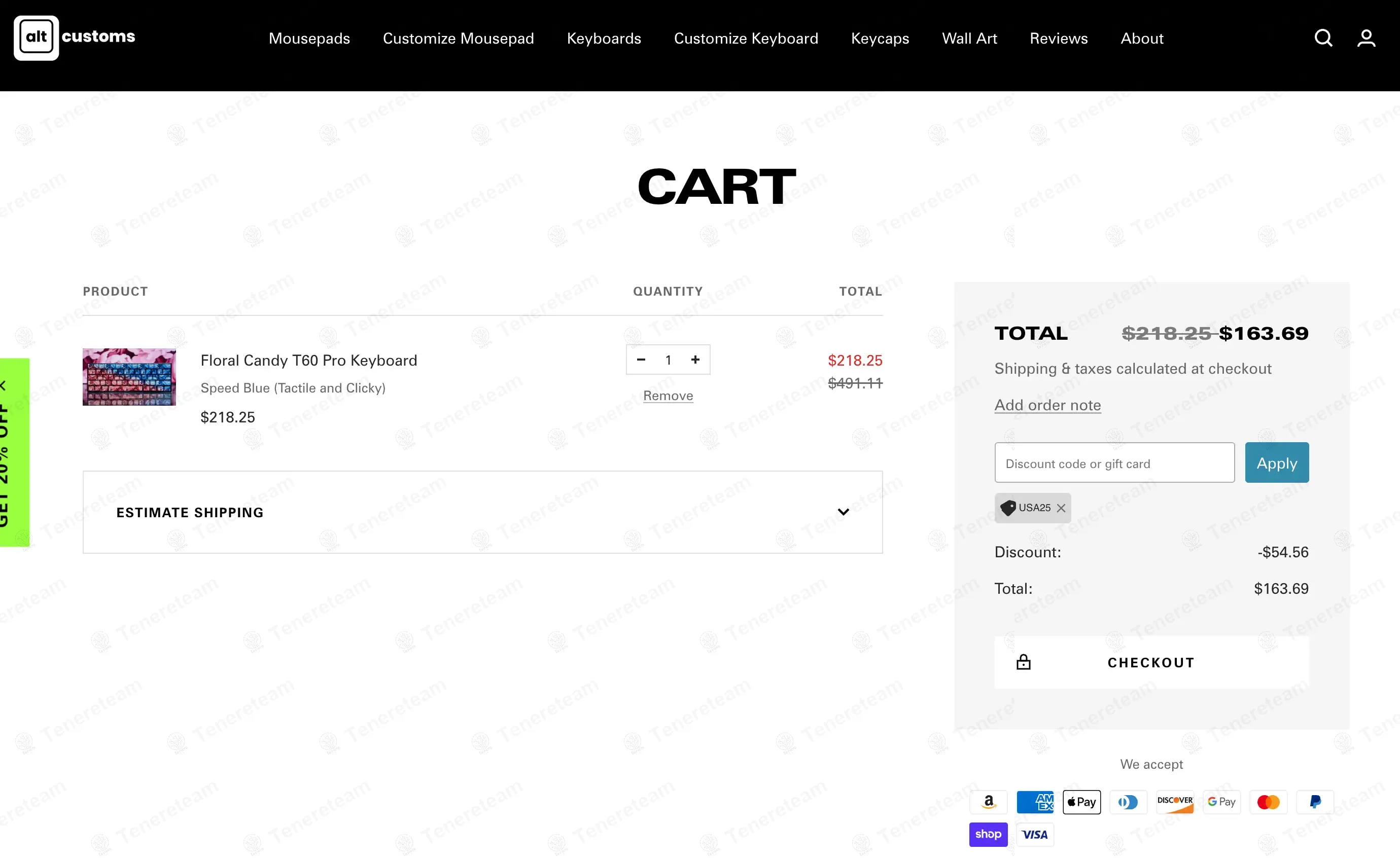Click the Shop Pay payment icon
The height and width of the screenshot is (858, 1400).
pos(988,834)
